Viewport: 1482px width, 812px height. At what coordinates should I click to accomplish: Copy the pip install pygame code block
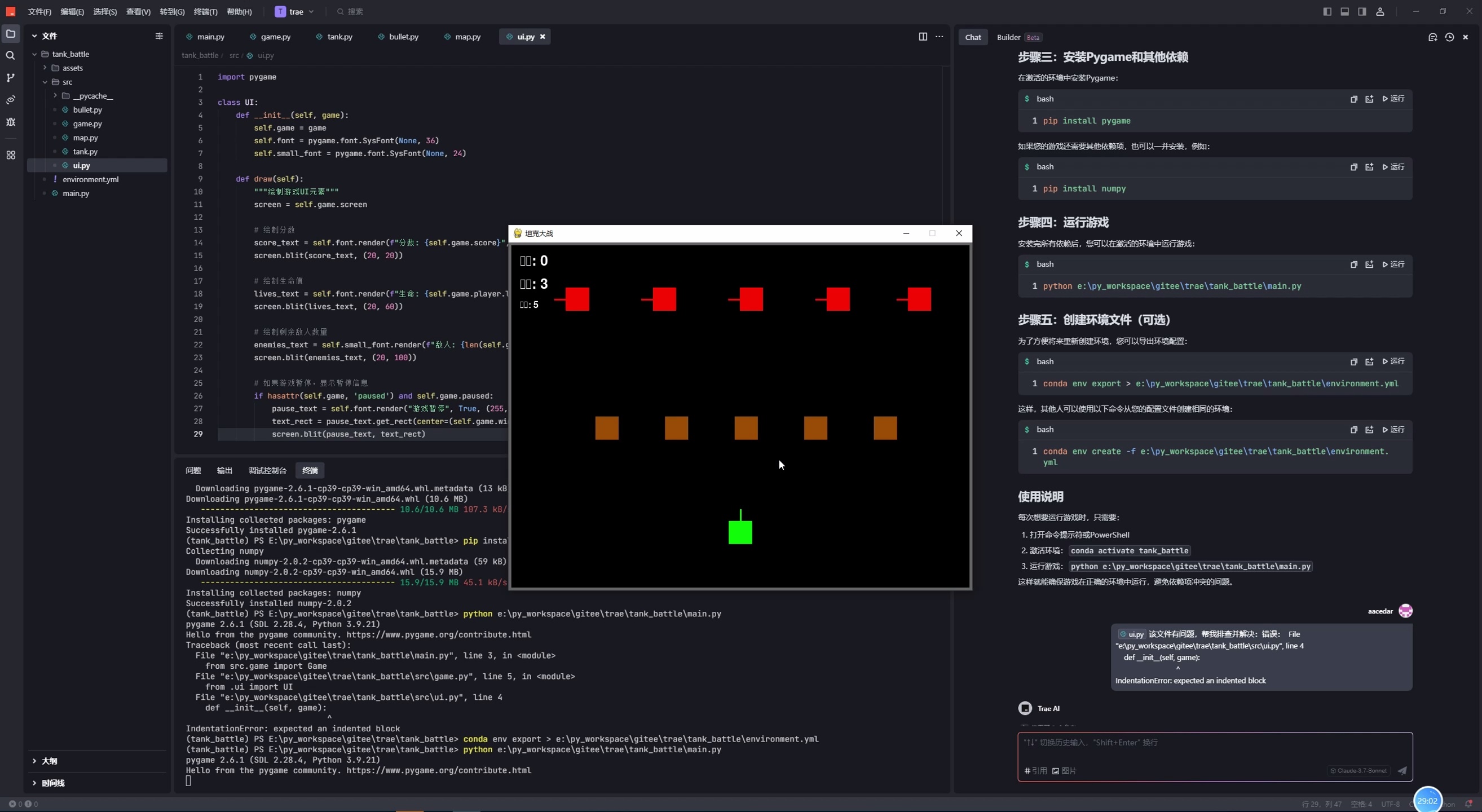pos(1353,99)
